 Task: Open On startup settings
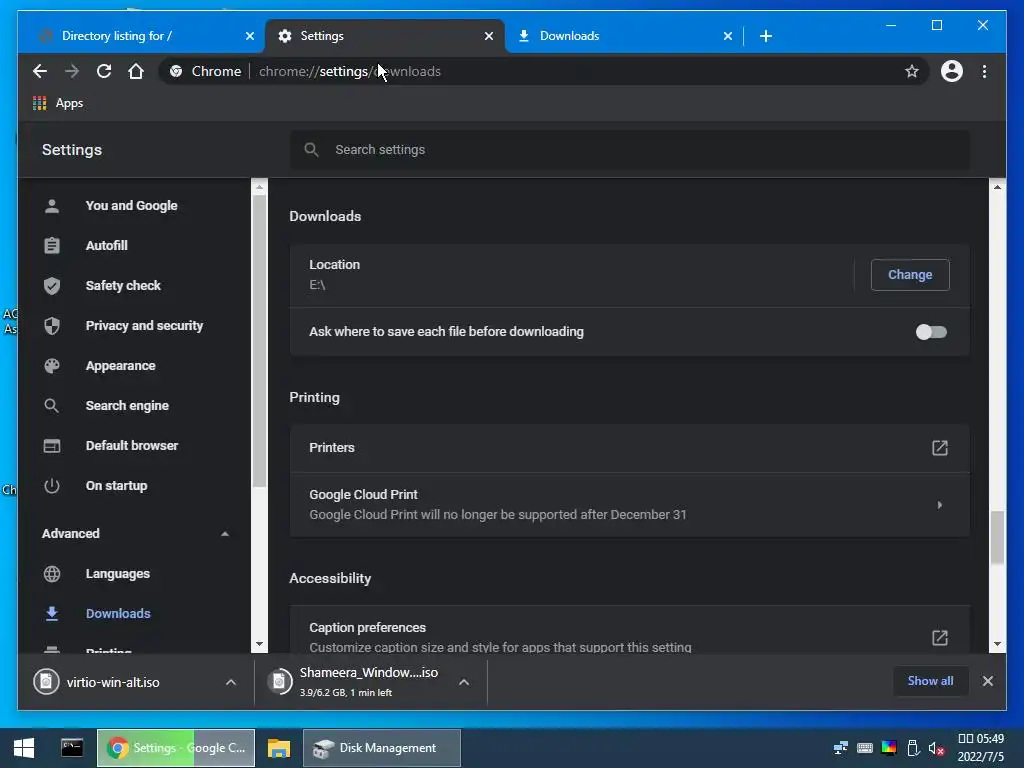[x=116, y=486]
